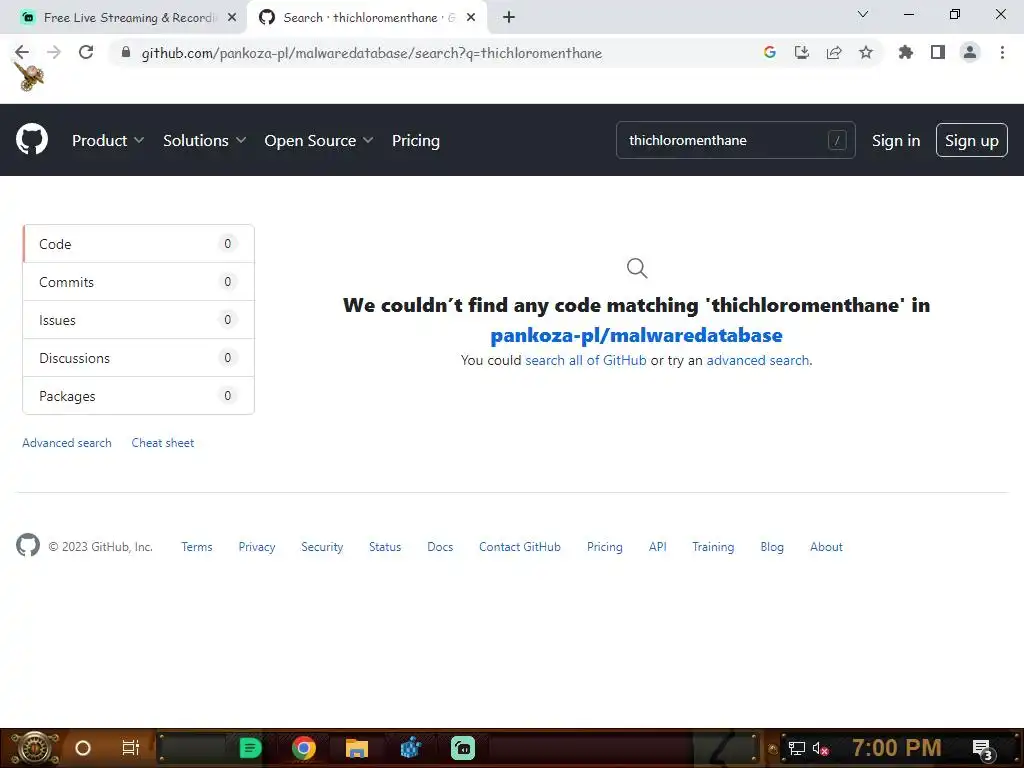Open the Windows Start button
1024x768 pixels.
[x=34, y=748]
